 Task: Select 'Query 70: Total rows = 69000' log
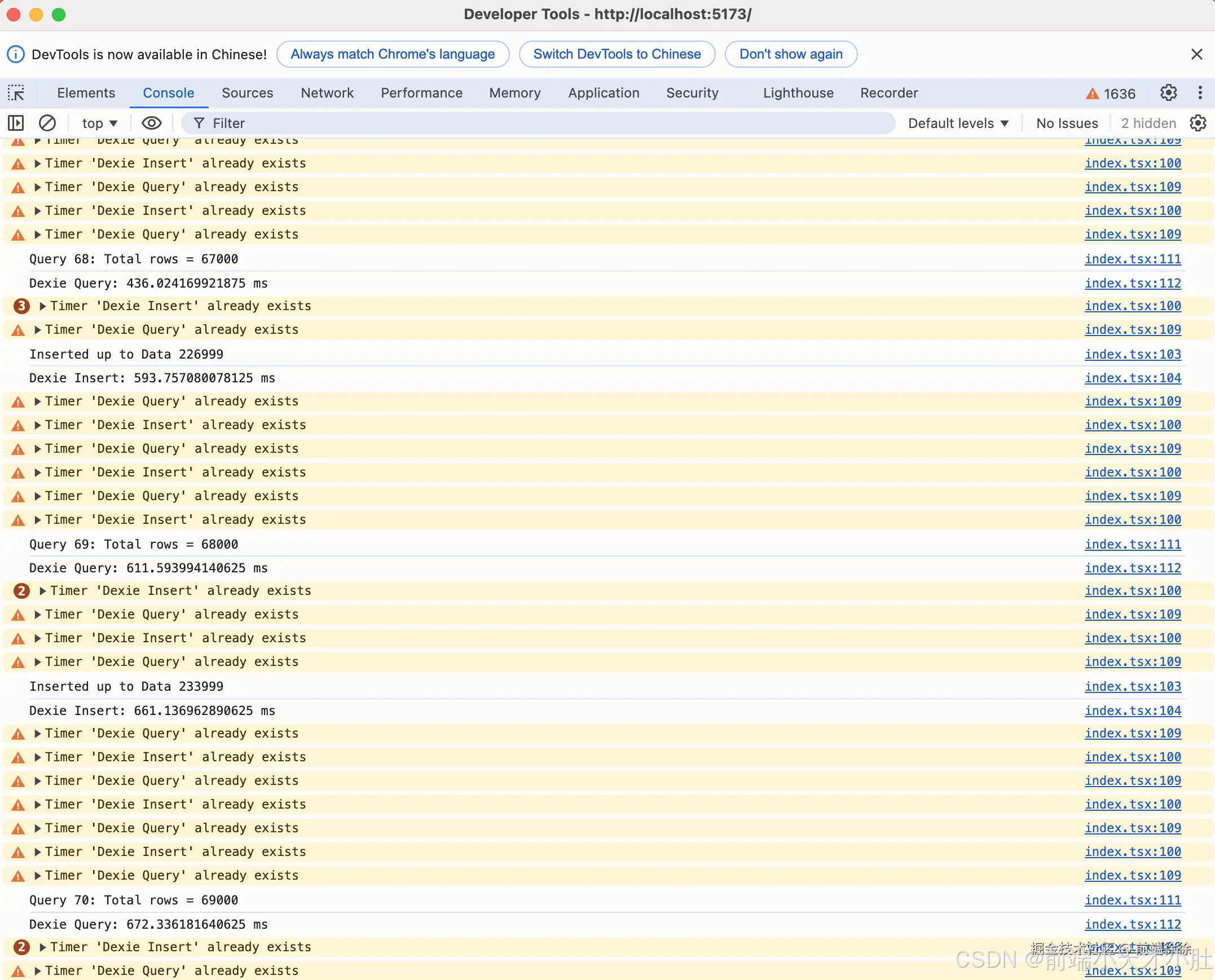134,901
